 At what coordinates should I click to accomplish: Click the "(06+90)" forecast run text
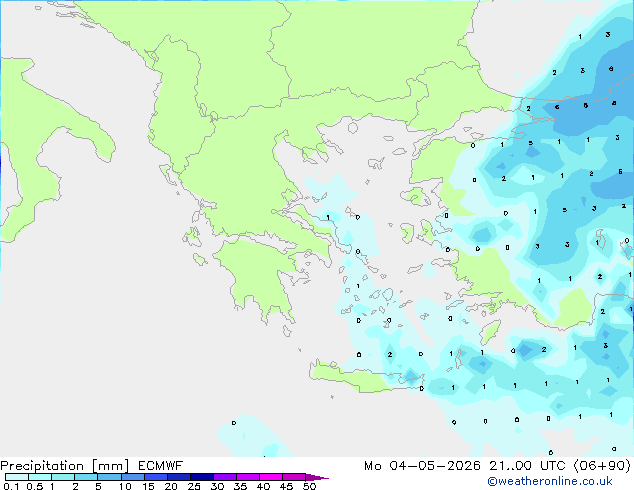[x=602, y=466]
